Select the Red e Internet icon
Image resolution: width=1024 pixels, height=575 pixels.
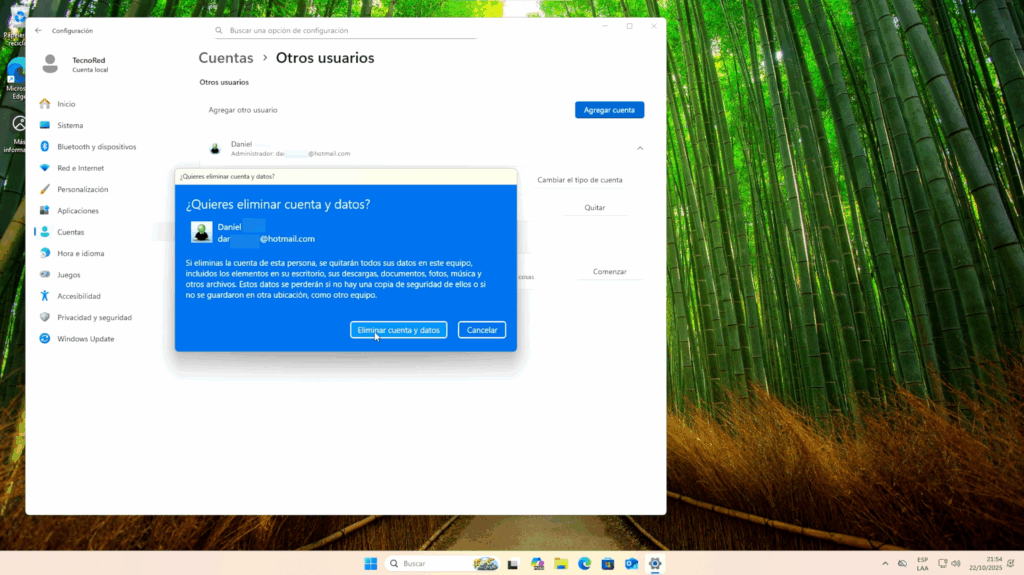(45, 168)
